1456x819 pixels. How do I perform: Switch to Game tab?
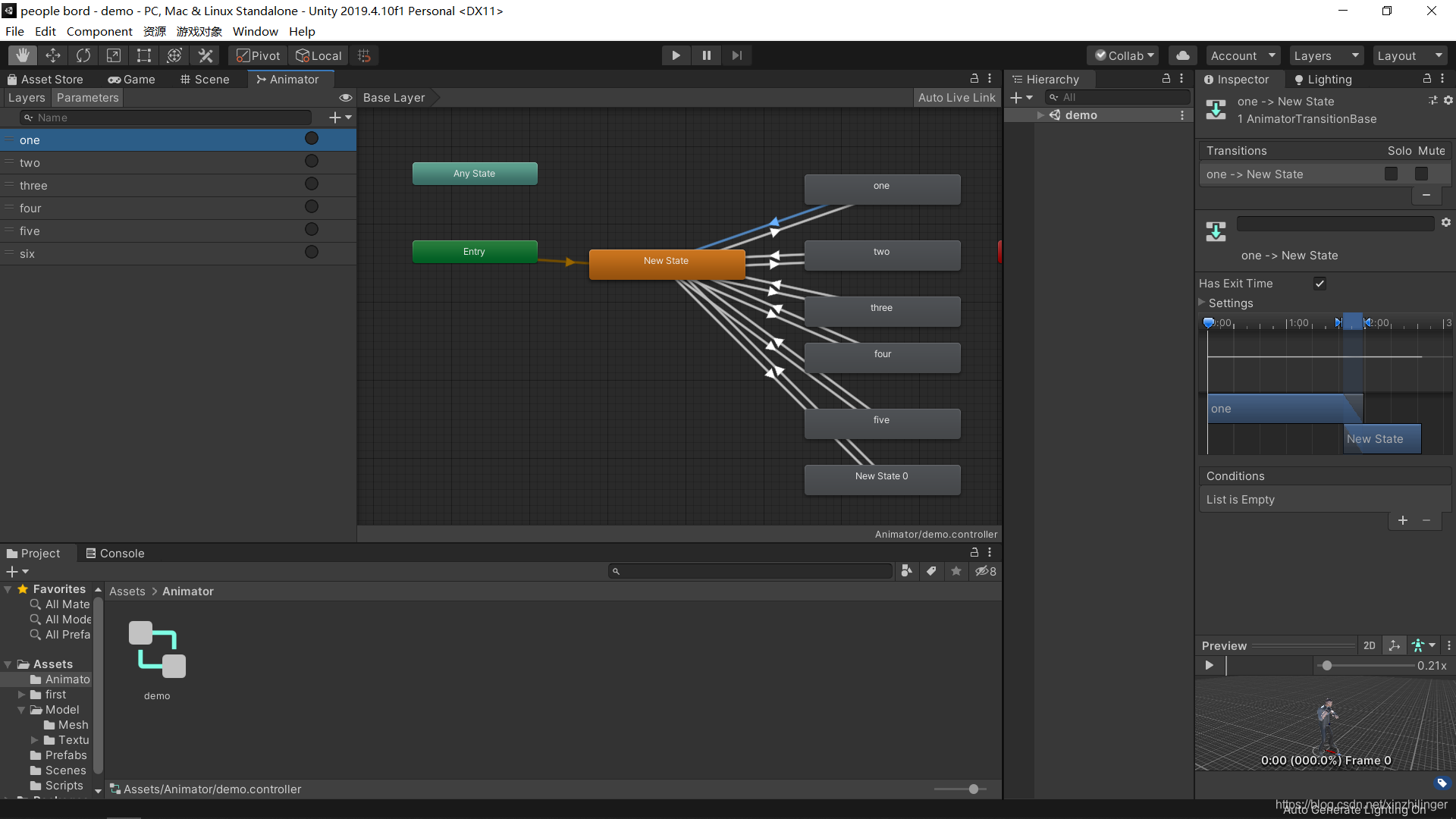[131, 79]
